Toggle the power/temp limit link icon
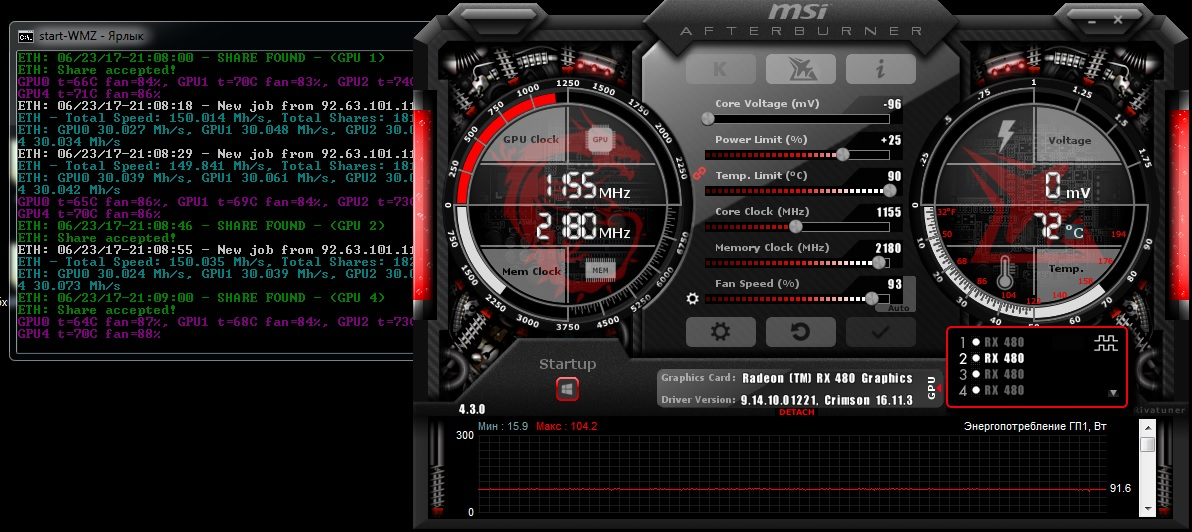The width and height of the screenshot is (1192, 532). coord(700,173)
